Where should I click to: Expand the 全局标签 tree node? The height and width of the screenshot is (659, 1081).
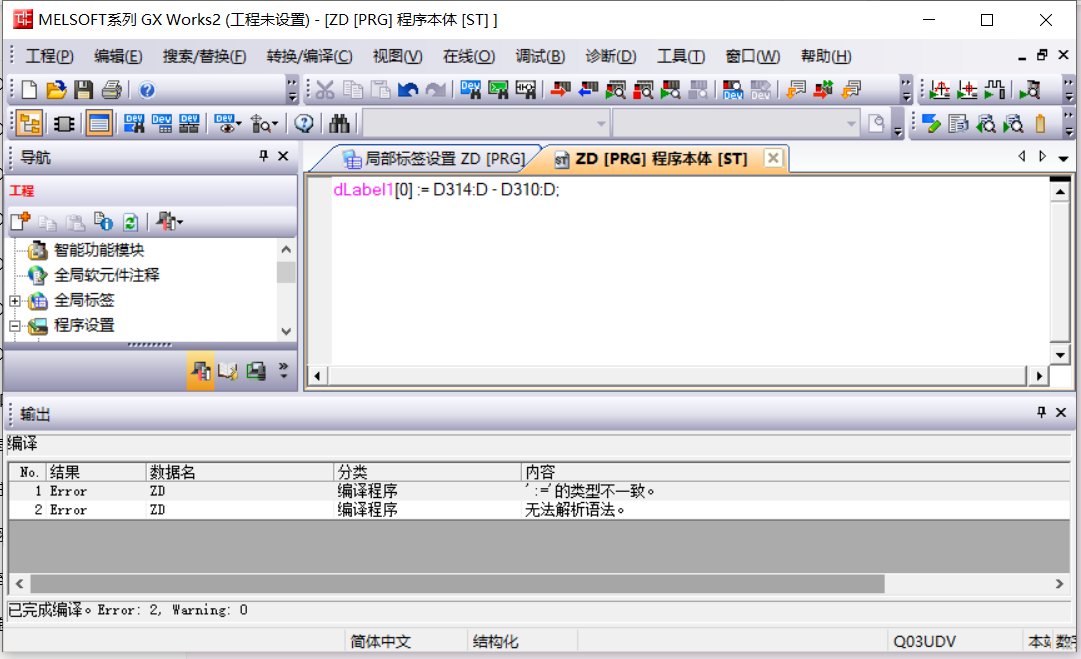[15, 300]
